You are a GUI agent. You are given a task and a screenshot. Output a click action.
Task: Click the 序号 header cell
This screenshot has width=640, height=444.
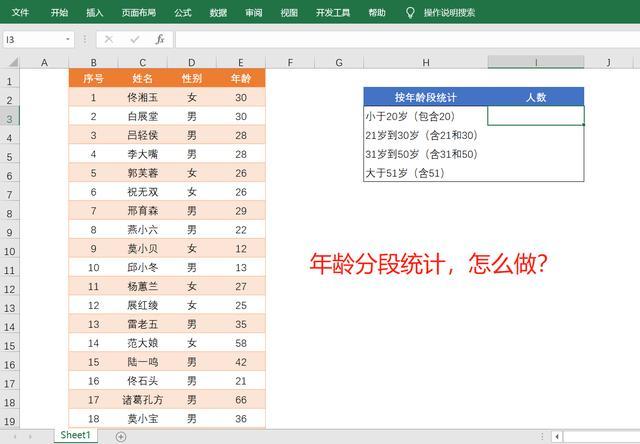point(93,78)
